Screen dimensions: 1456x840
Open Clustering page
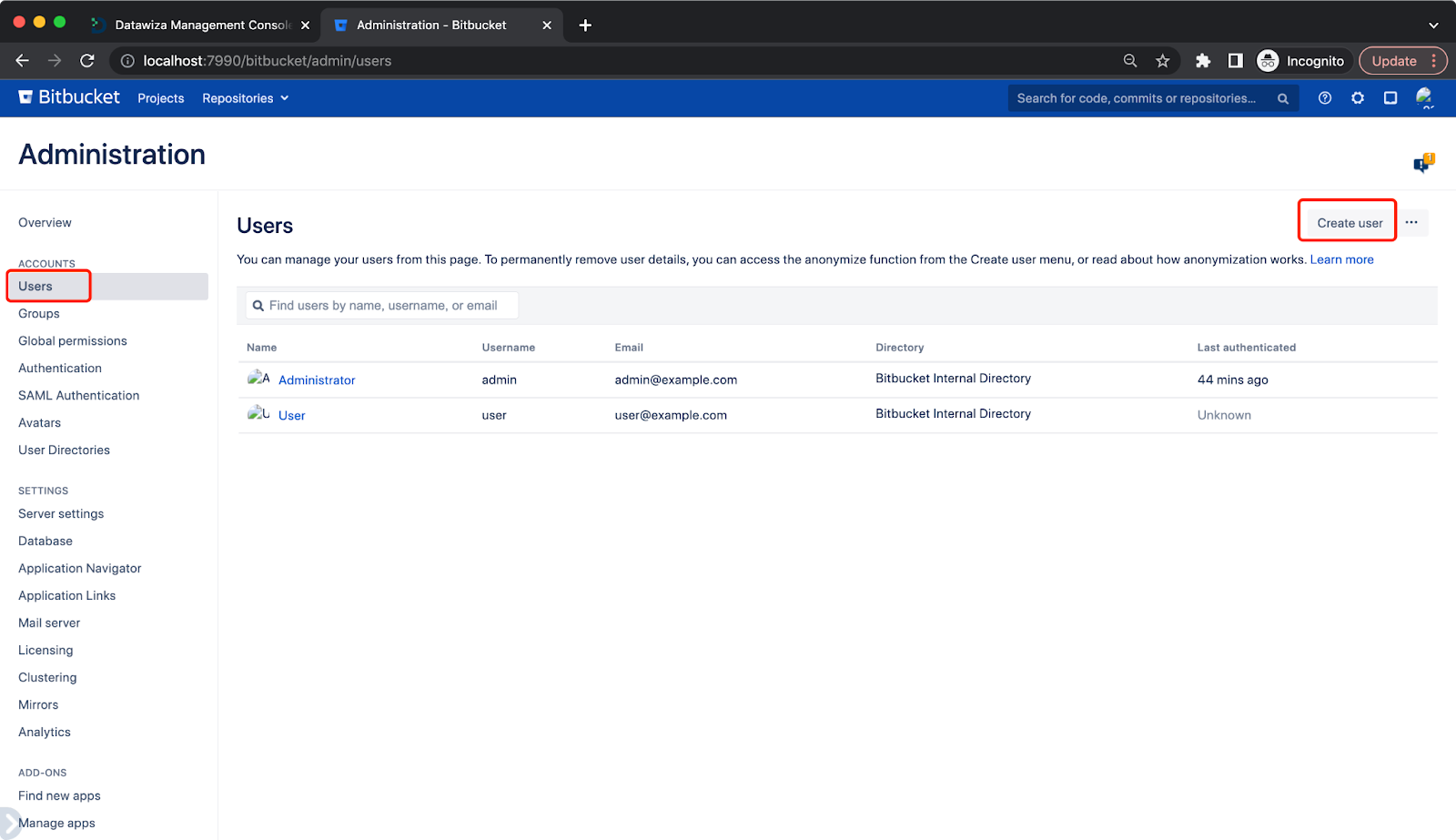[47, 678]
